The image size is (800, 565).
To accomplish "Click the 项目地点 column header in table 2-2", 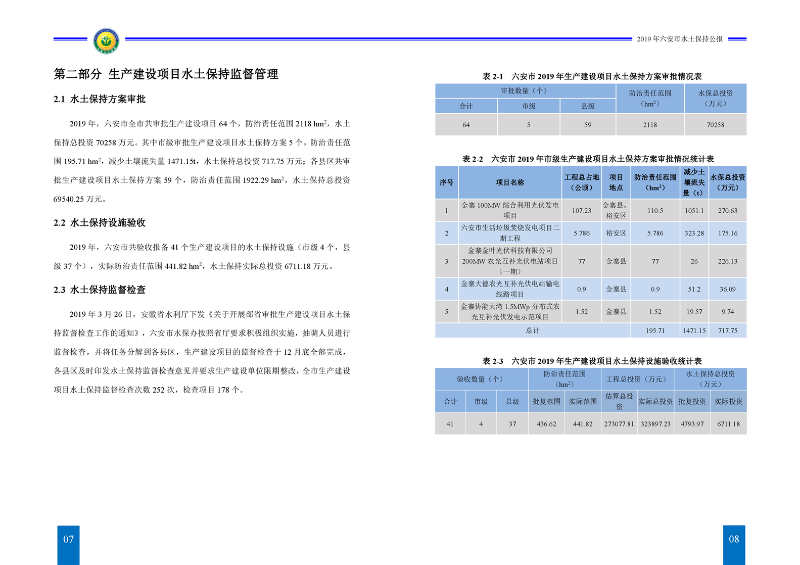I will 616,183.
